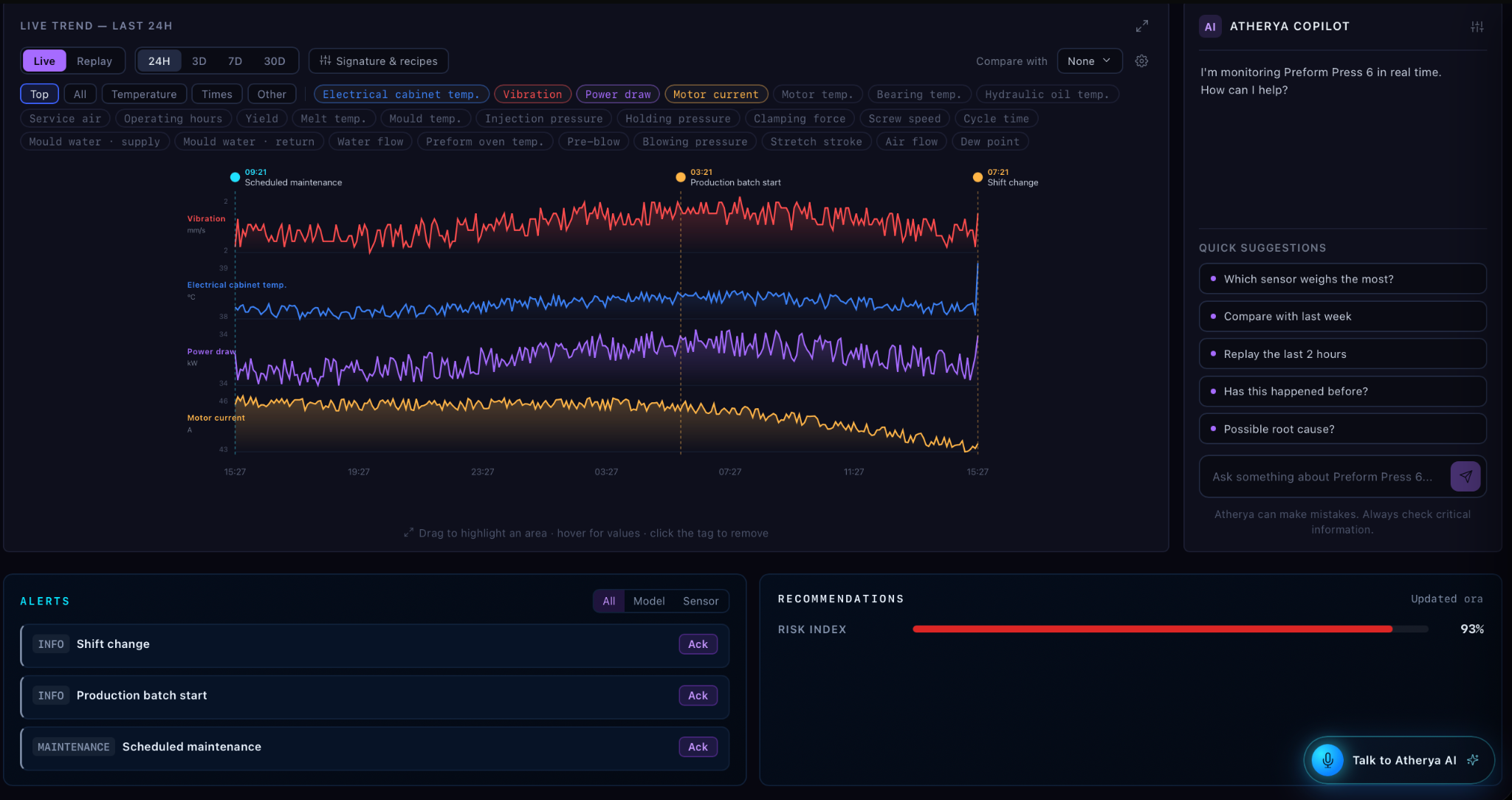Open the Compare with None dropdown
The width and height of the screenshot is (1512, 800).
1090,61
